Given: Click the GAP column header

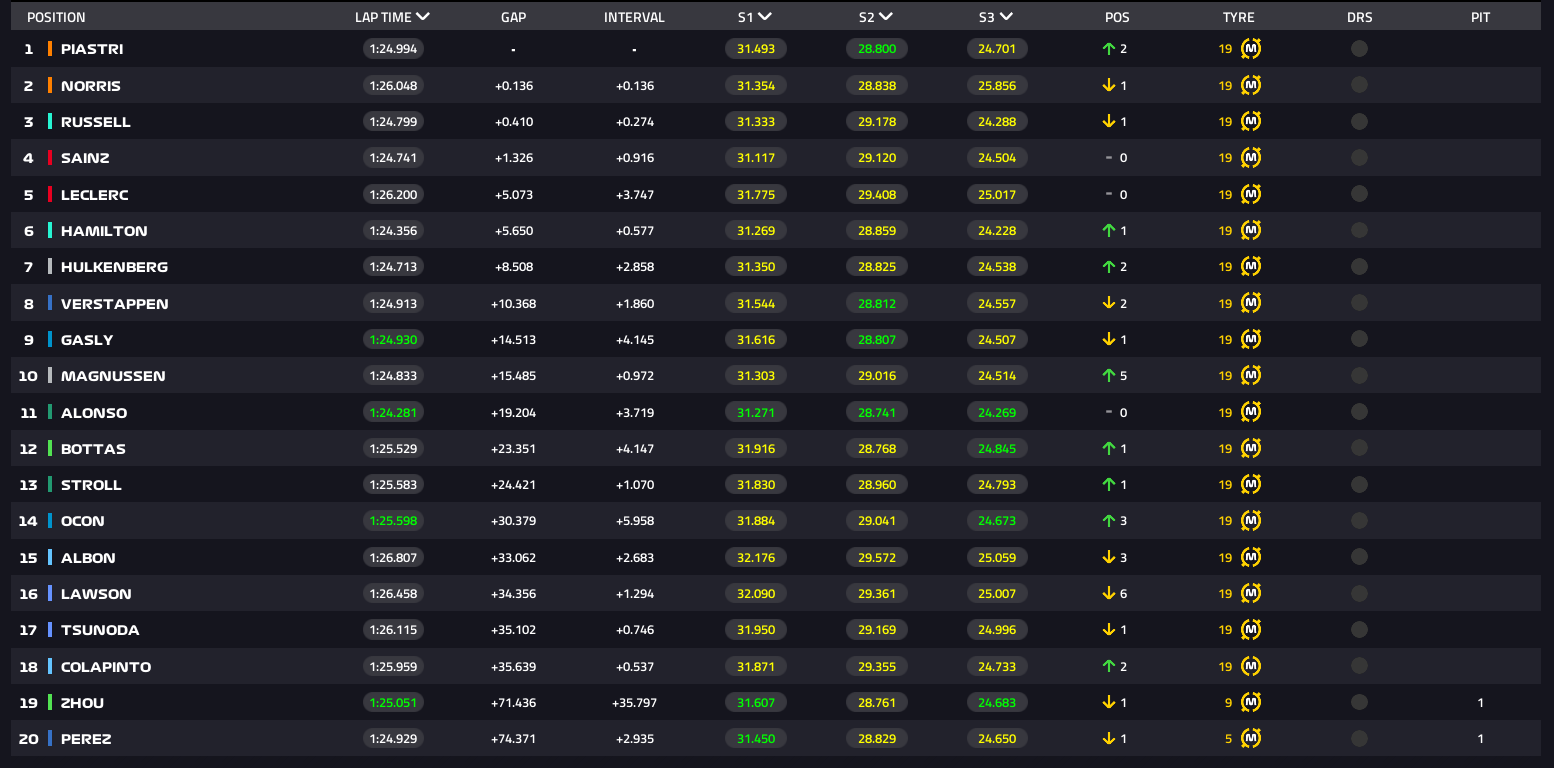Looking at the screenshot, I should (514, 17).
